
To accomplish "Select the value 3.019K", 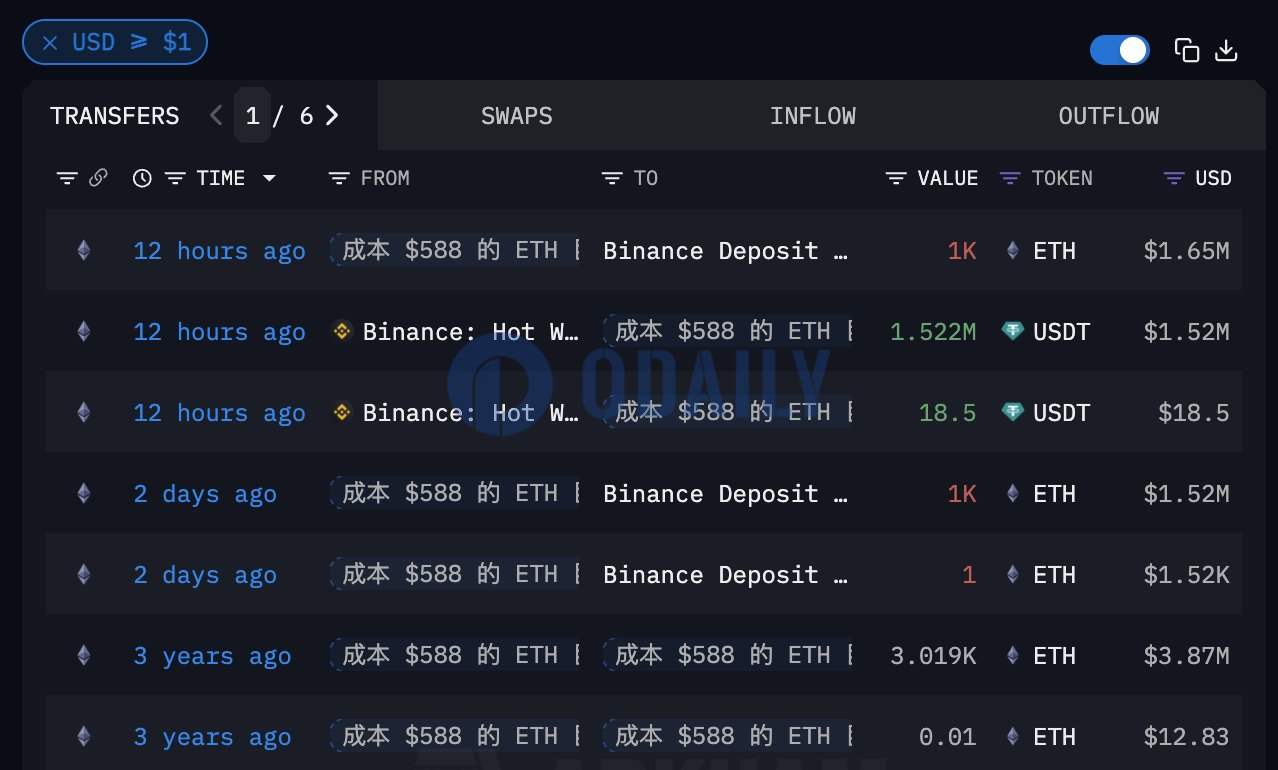I will (933, 655).
